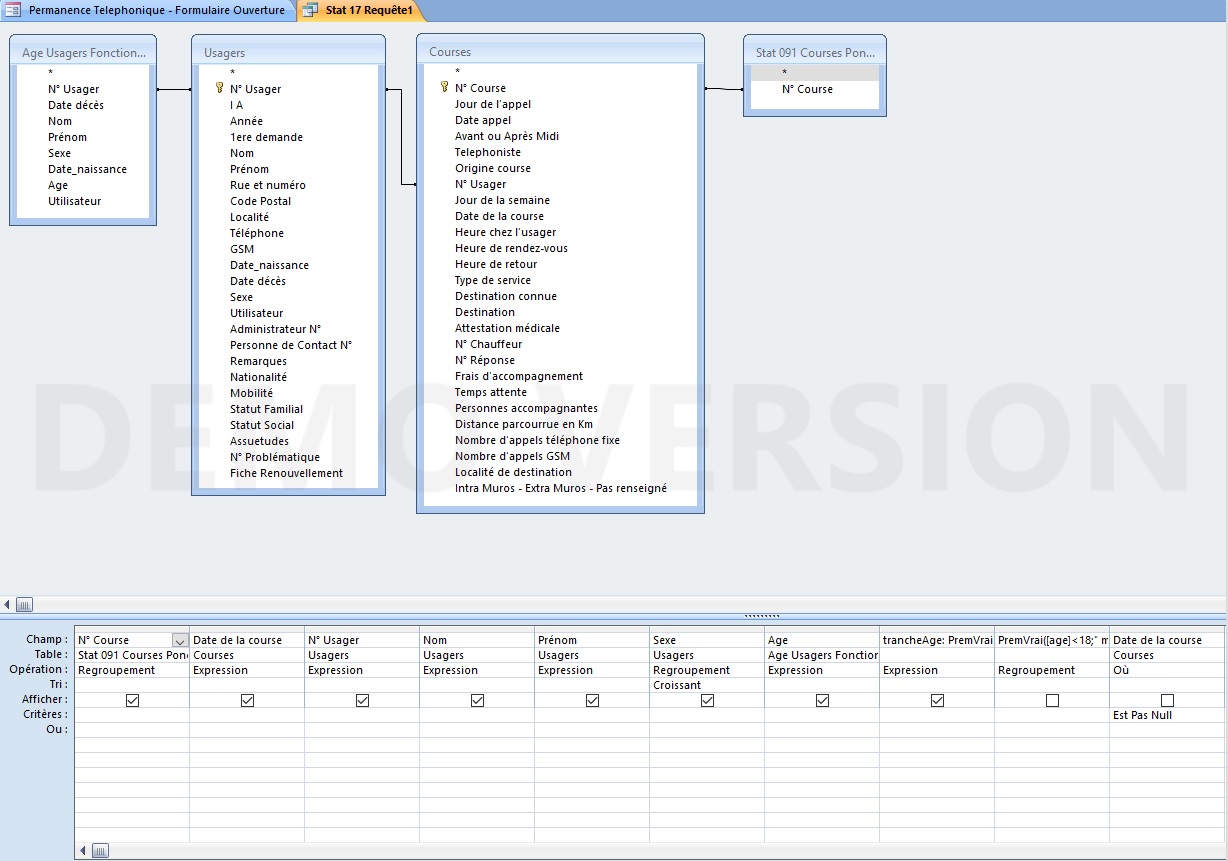1228x861 pixels.
Task: Click the form icon on Permanence Telephonique tab
Action: pos(14,10)
